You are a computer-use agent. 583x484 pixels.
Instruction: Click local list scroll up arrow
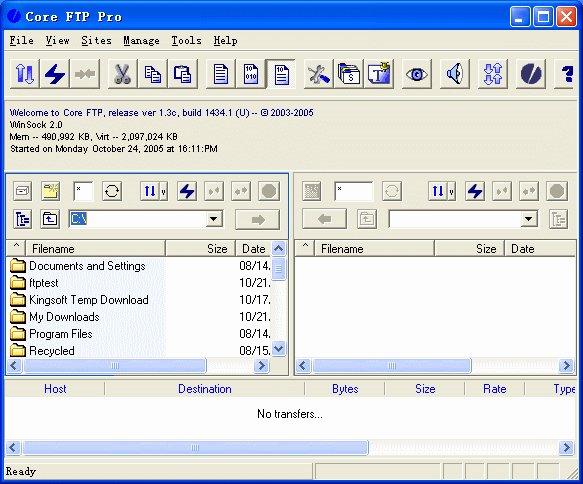(x=278, y=248)
